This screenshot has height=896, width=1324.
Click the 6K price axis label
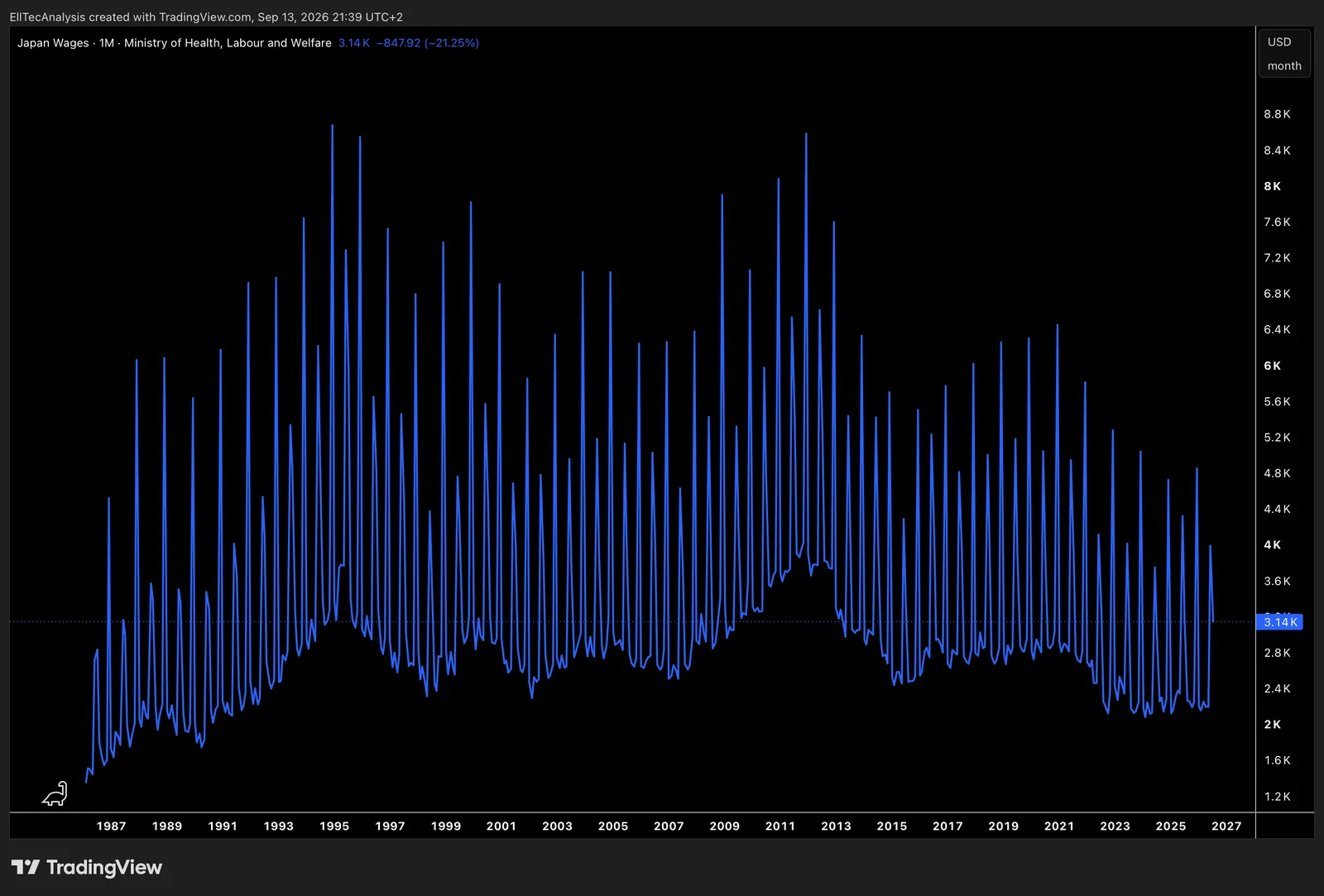coord(1273,366)
